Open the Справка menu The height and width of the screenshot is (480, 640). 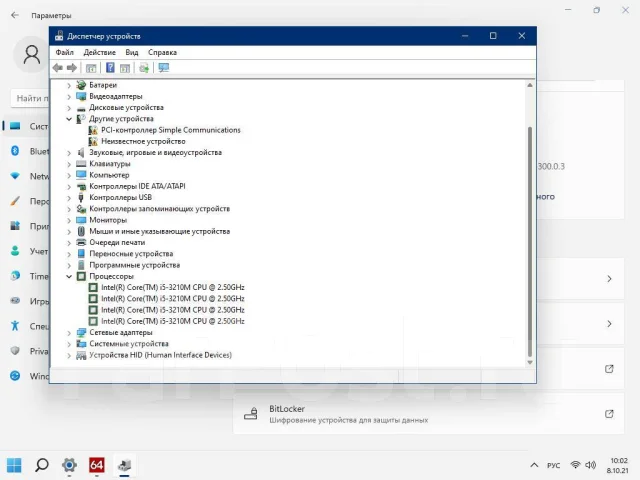(x=162, y=52)
